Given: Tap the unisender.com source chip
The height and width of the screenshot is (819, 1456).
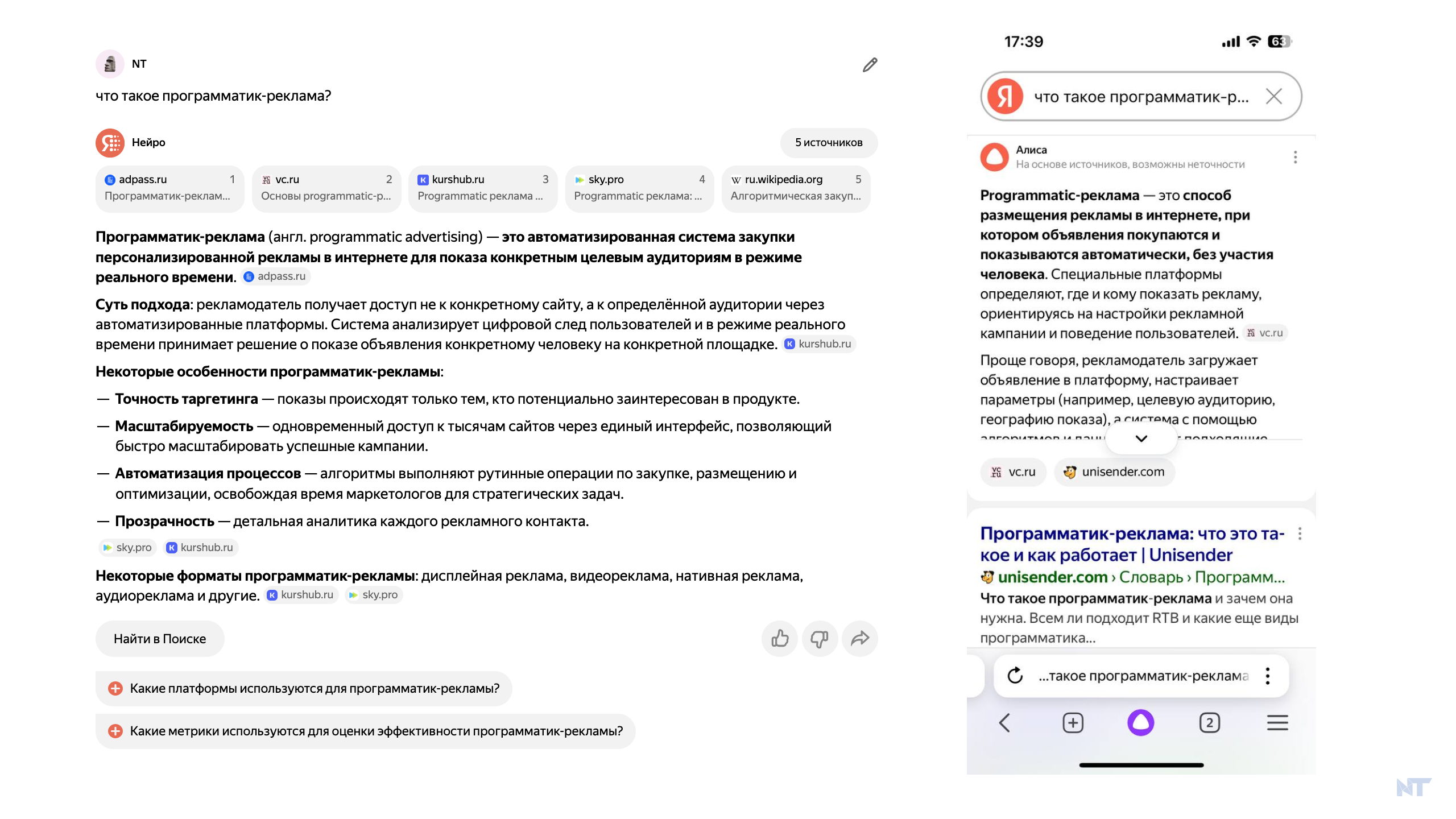Looking at the screenshot, I should 1114,472.
